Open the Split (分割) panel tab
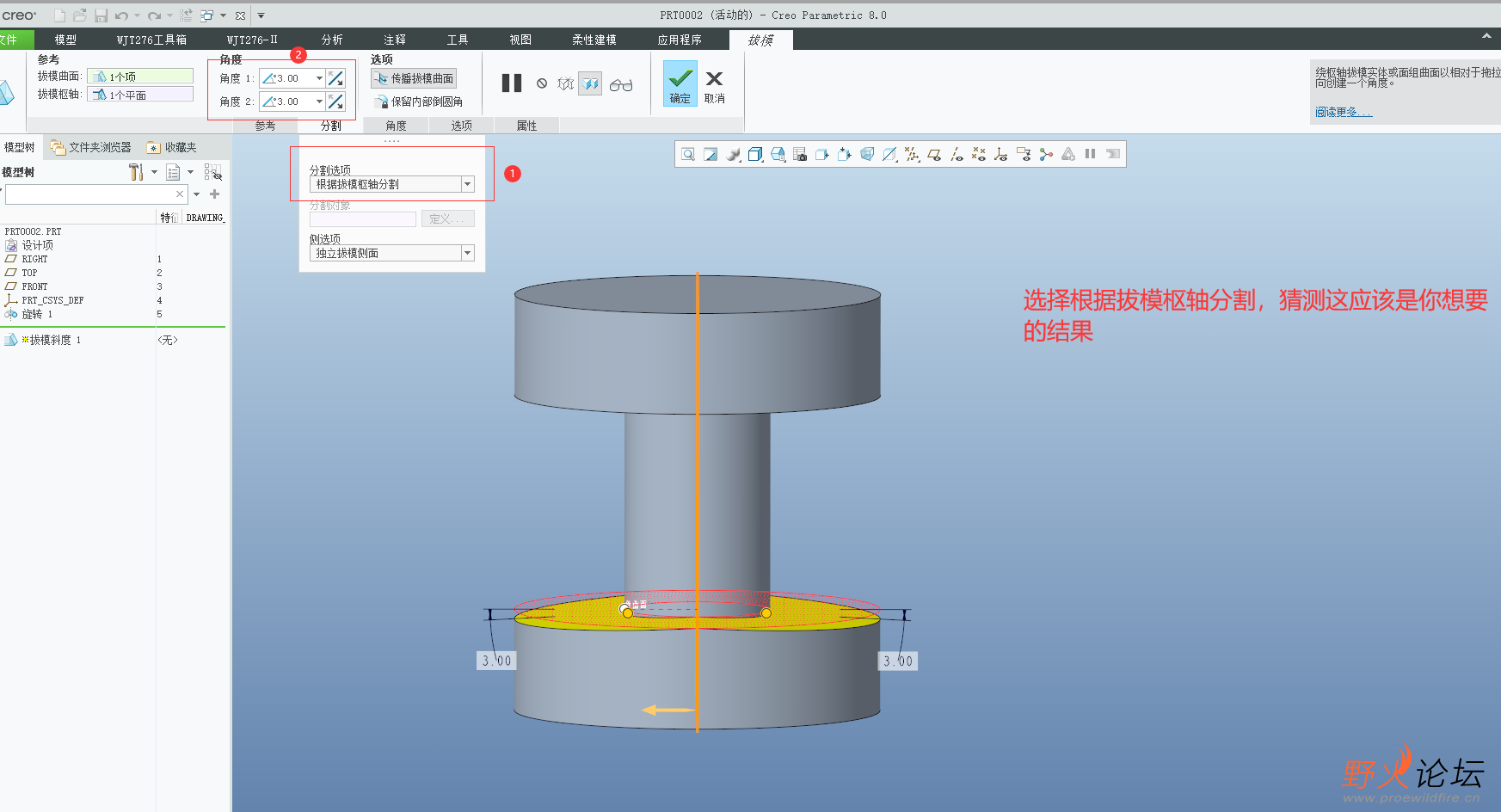1501x812 pixels. (331, 126)
